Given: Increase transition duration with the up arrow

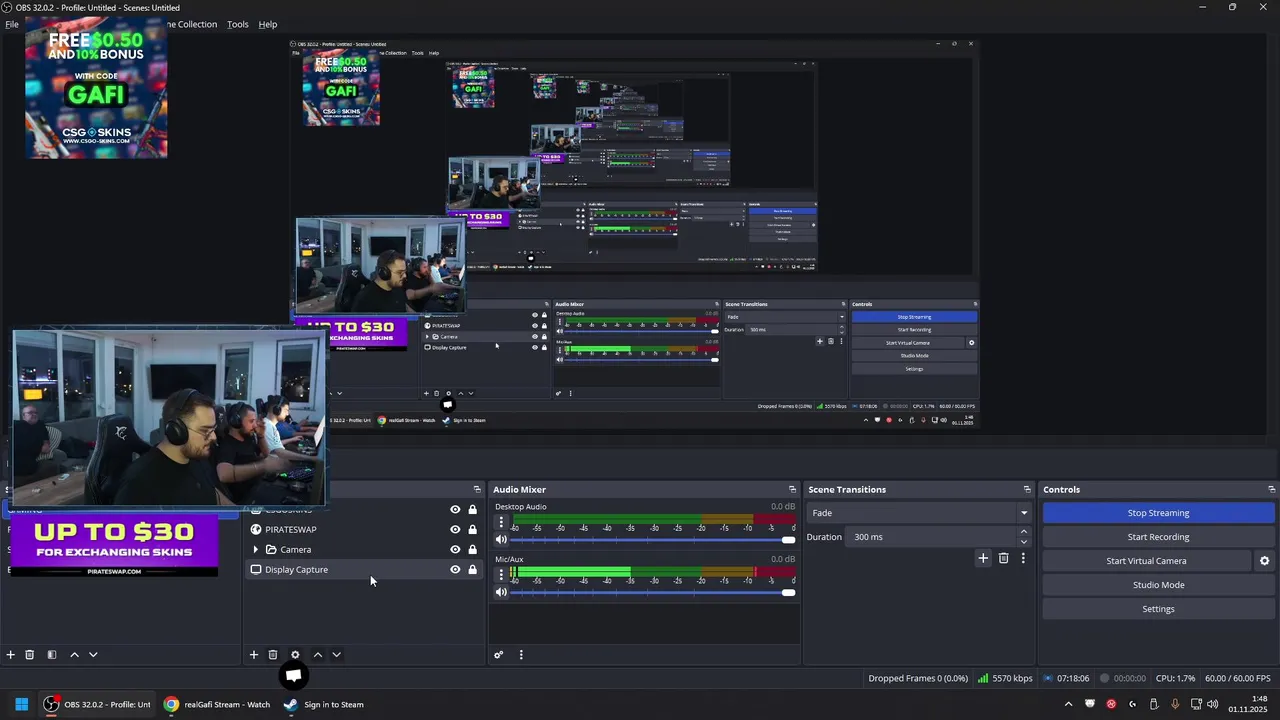Looking at the screenshot, I should coord(1023,532).
